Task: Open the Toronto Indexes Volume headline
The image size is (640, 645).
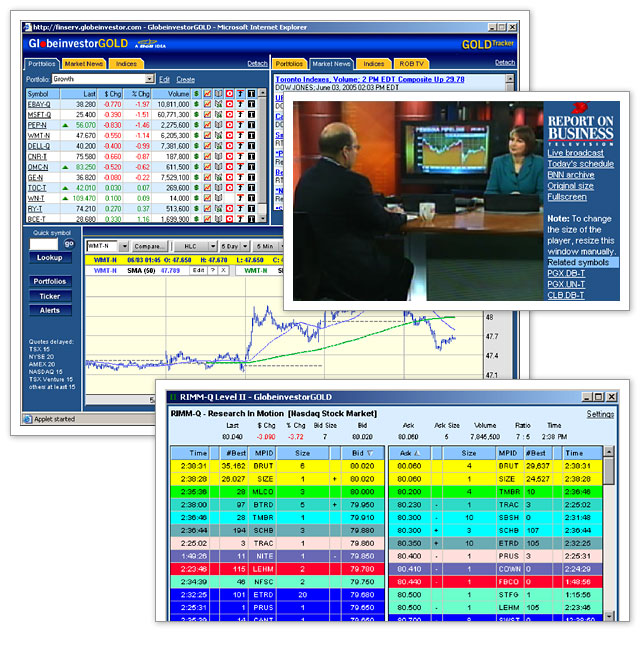Action: point(369,79)
